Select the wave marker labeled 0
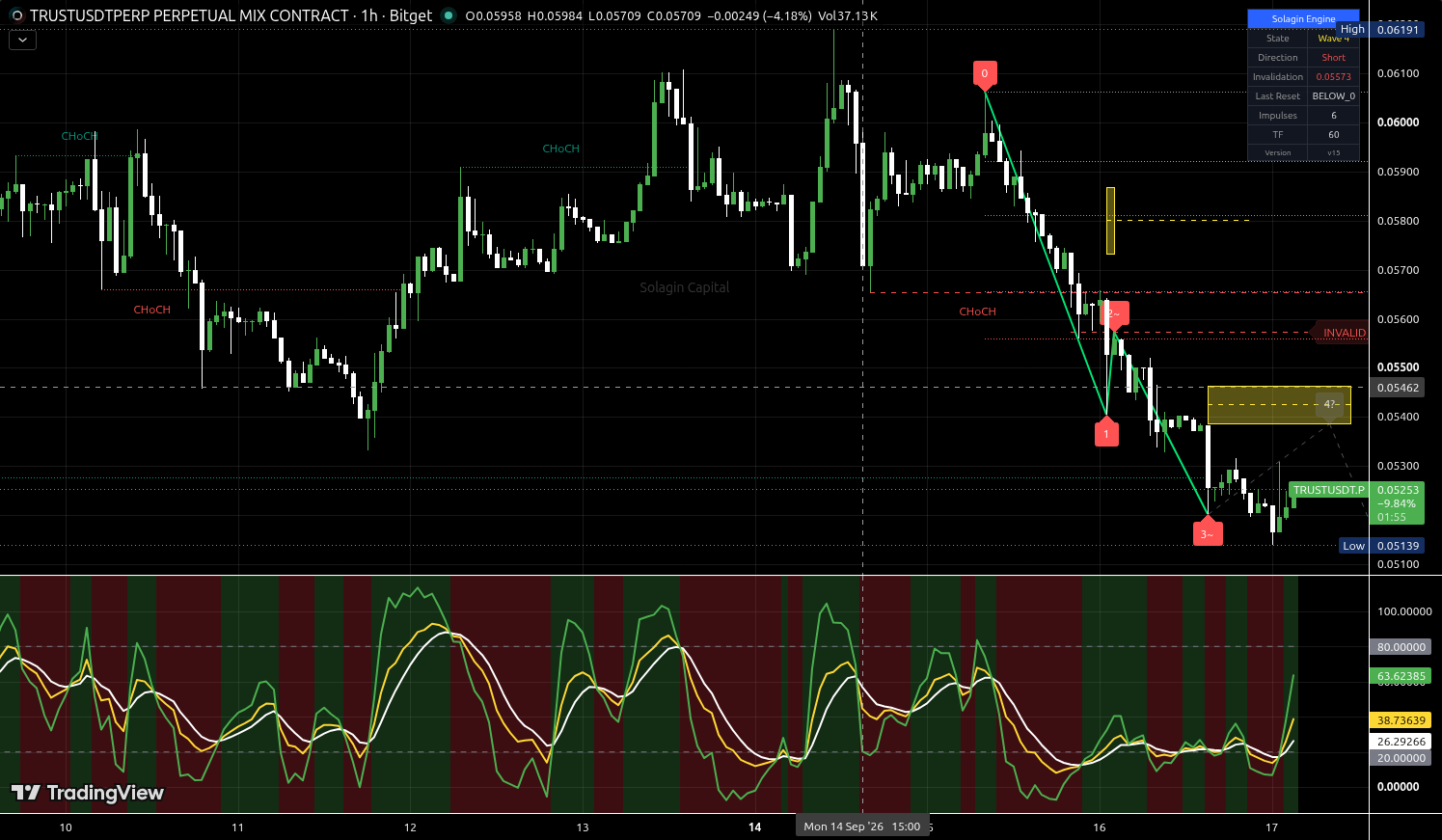The width and height of the screenshot is (1442, 840). pos(984,74)
